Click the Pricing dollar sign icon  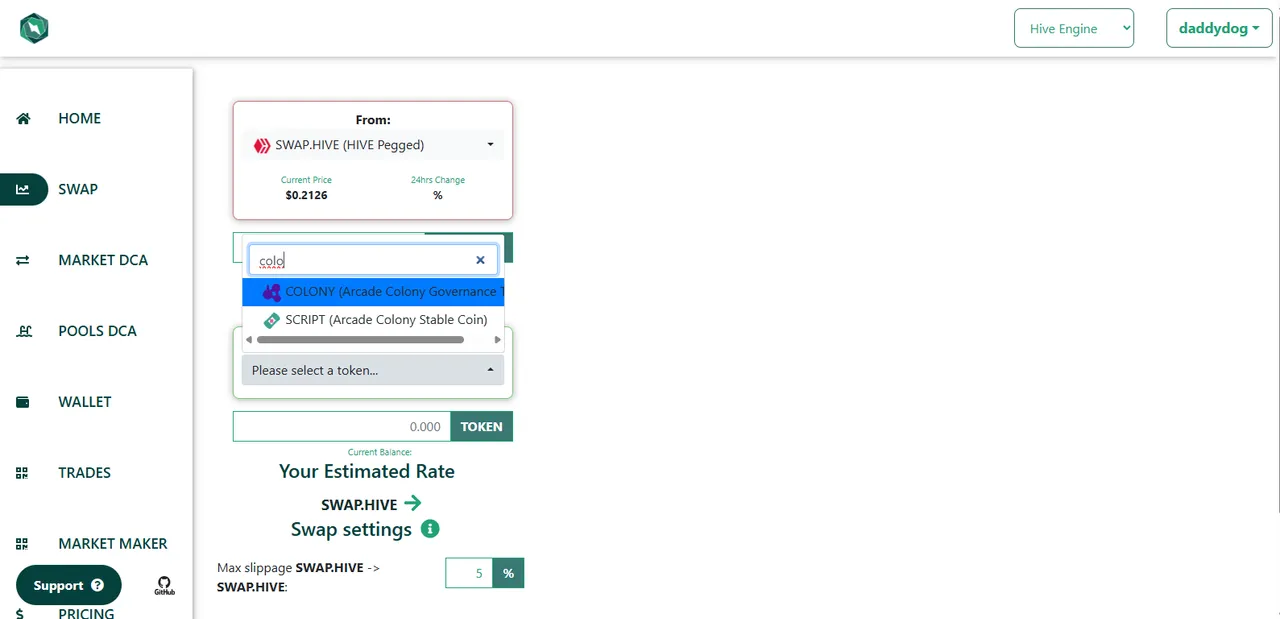[21, 612]
